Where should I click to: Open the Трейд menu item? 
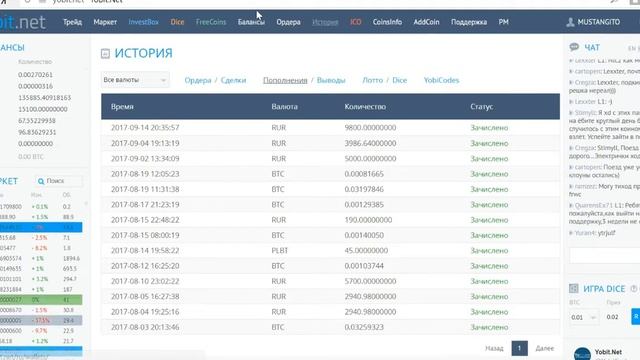point(72,22)
